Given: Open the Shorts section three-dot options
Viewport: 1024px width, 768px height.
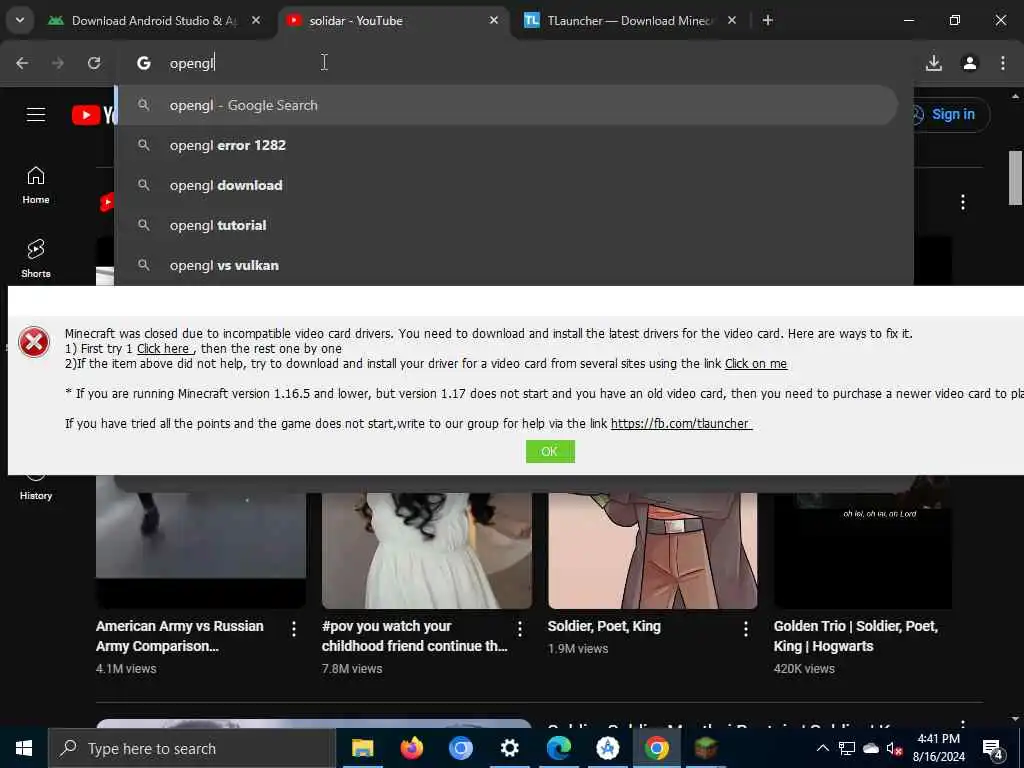Looking at the screenshot, I should [963, 202].
